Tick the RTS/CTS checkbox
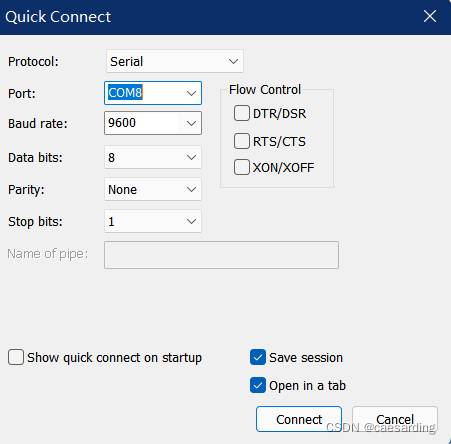451x444 pixels. [x=242, y=141]
